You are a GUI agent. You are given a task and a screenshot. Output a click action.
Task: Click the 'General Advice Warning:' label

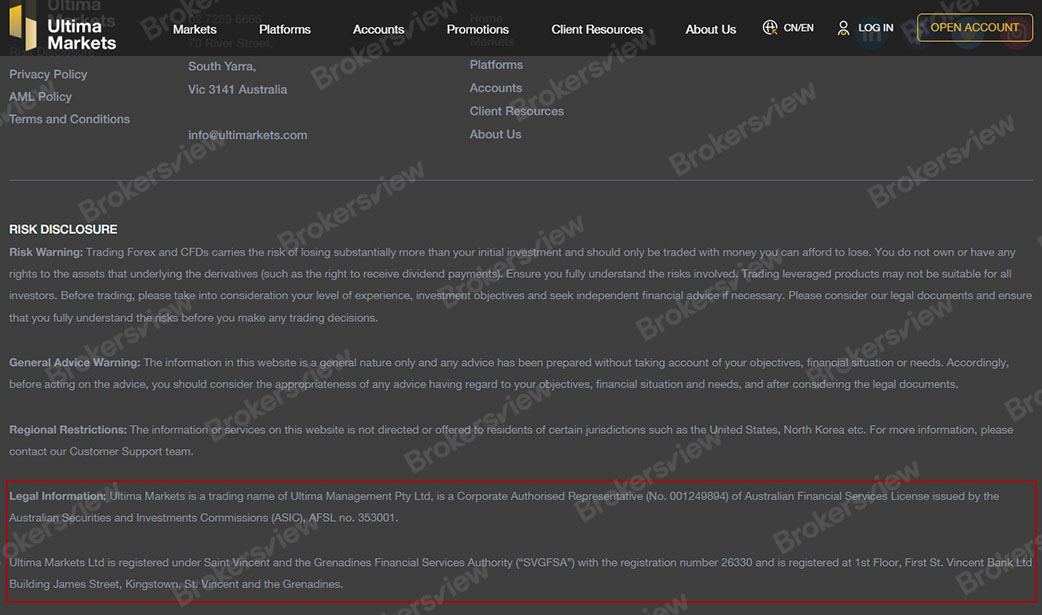[x=74, y=363]
